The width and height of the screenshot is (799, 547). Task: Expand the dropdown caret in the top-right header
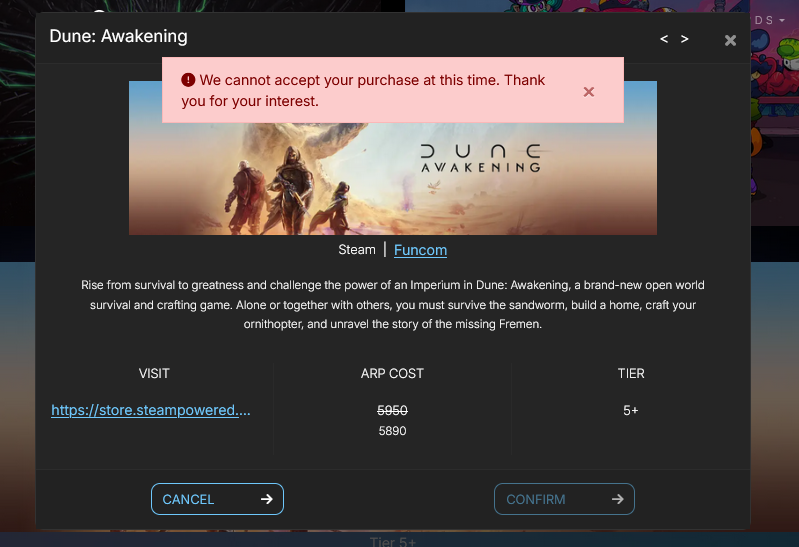pyautogui.click(x=782, y=20)
